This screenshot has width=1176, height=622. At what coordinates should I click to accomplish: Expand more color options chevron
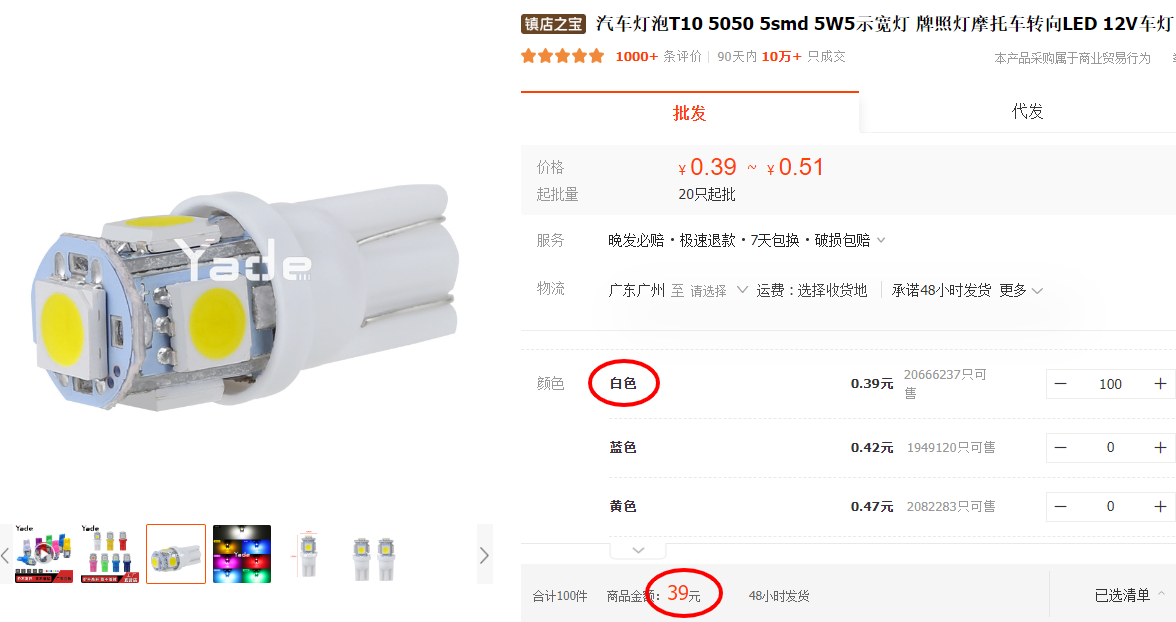pos(639,550)
